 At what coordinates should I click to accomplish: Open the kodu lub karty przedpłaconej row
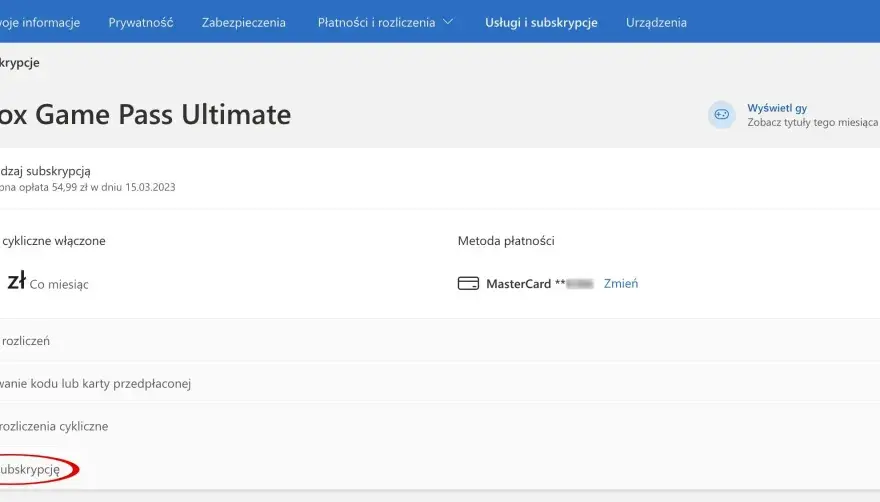(x=440, y=384)
